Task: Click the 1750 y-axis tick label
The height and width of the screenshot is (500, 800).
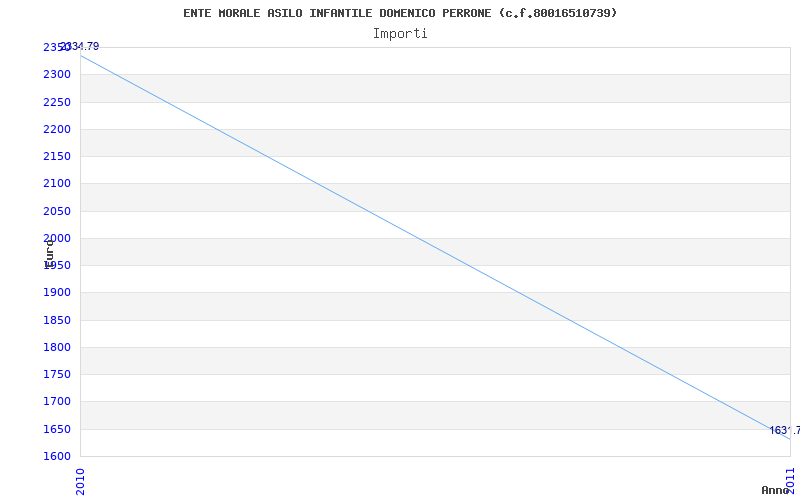Action: pos(57,374)
